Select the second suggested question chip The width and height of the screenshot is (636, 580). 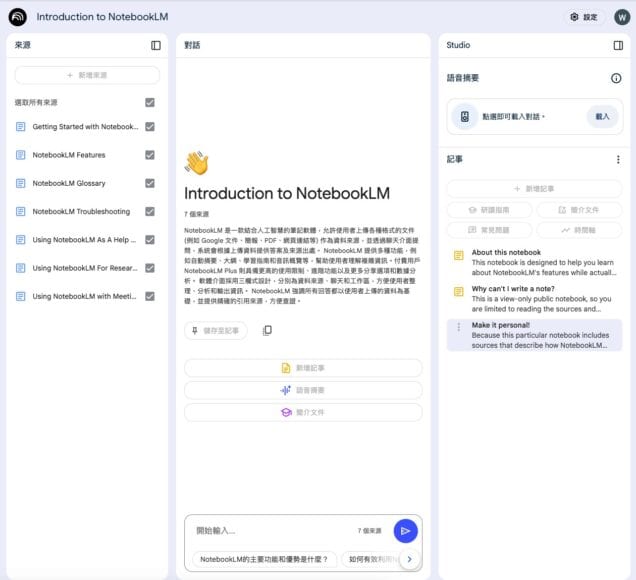(371, 559)
